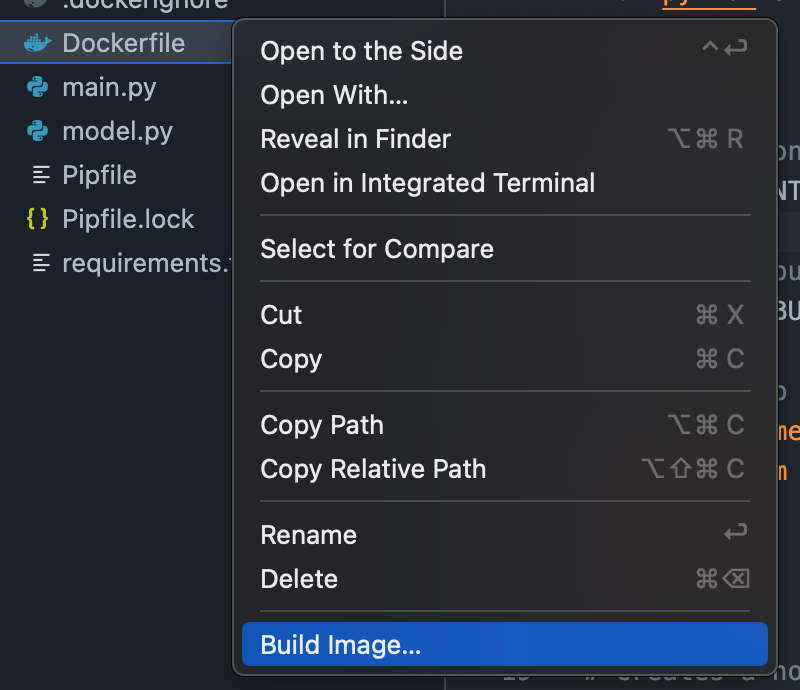The width and height of the screenshot is (800, 690).
Task: Click the Python icon next to model.py
Action: tap(38, 131)
